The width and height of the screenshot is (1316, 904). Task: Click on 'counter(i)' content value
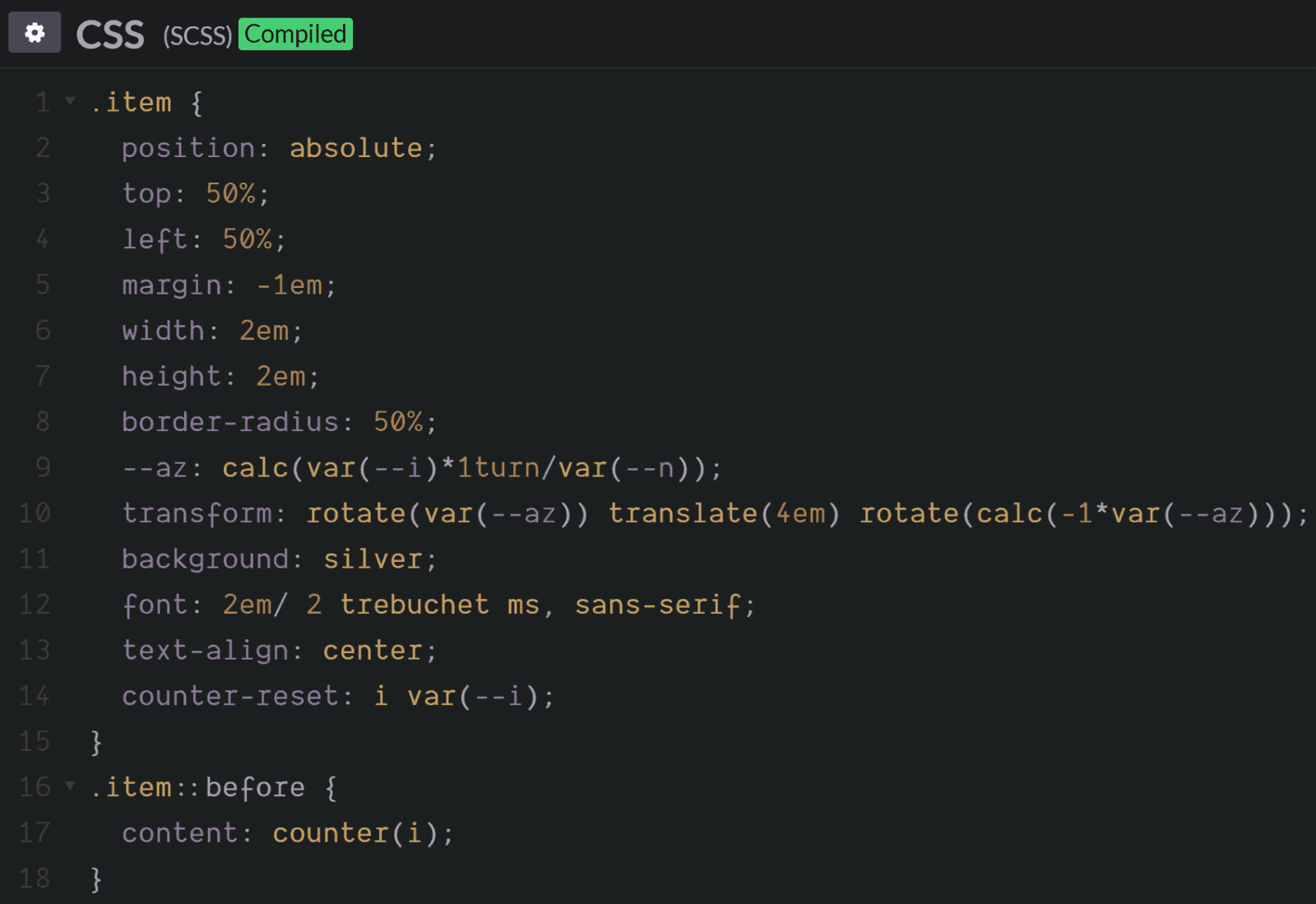[355, 833]
